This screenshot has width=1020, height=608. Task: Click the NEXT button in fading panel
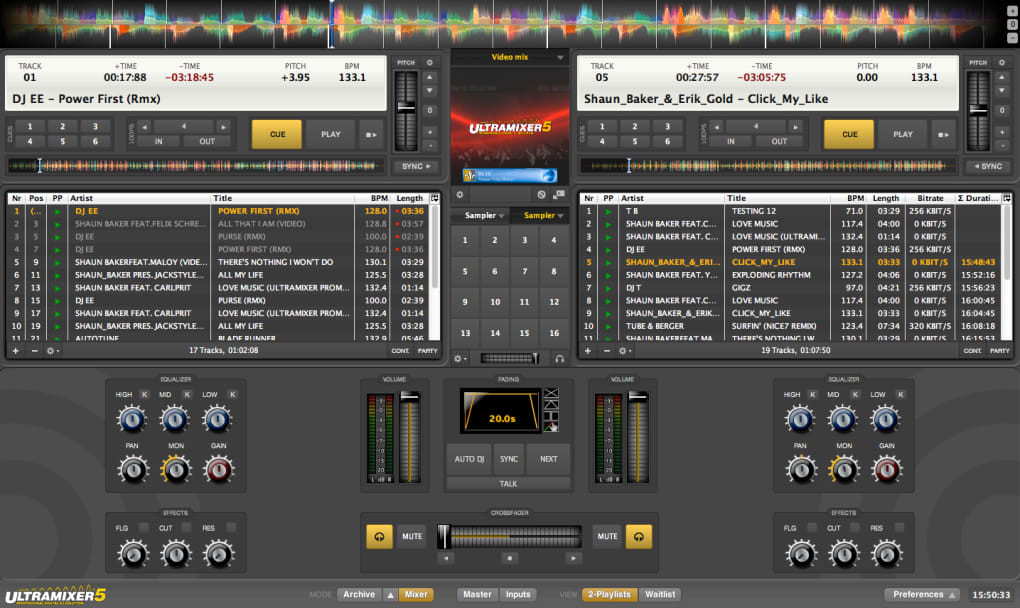coord(548,459)
